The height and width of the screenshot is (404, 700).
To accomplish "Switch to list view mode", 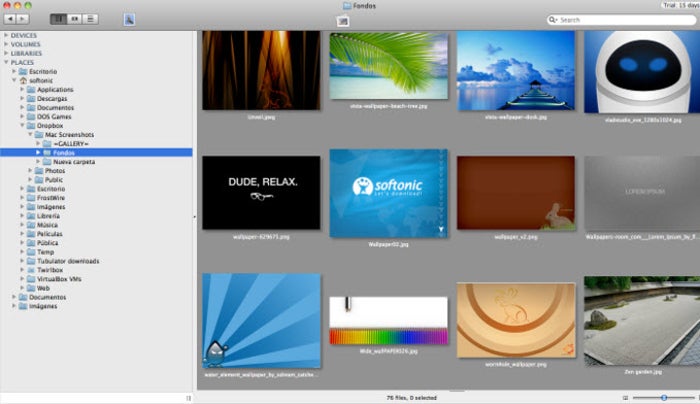I will pyautogui.click(x=91, y=19).
